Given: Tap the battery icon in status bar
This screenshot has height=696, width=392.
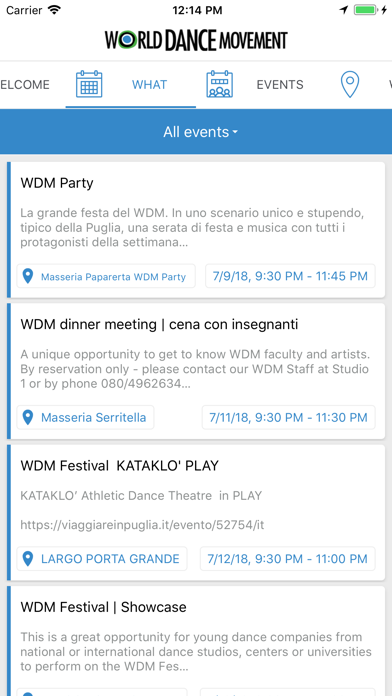Looking at the screenshot, I should [x=365, y=10].
